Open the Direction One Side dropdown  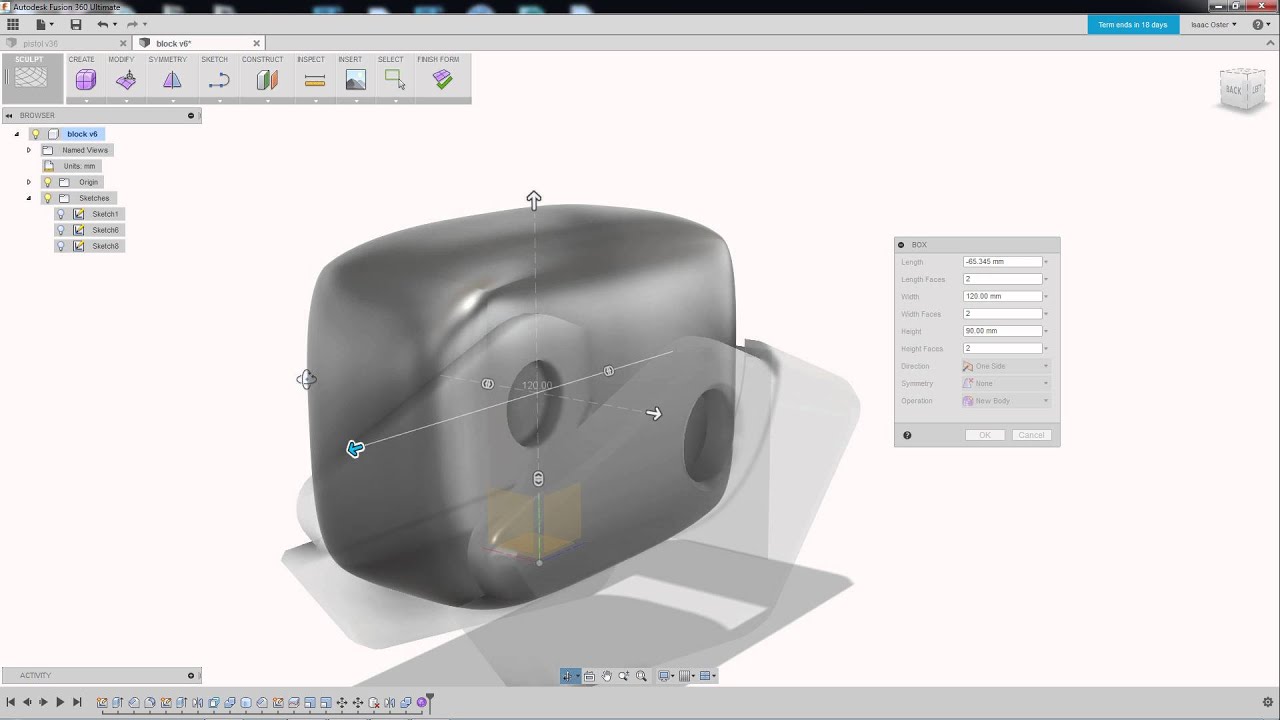click(x=1005, y=366)
